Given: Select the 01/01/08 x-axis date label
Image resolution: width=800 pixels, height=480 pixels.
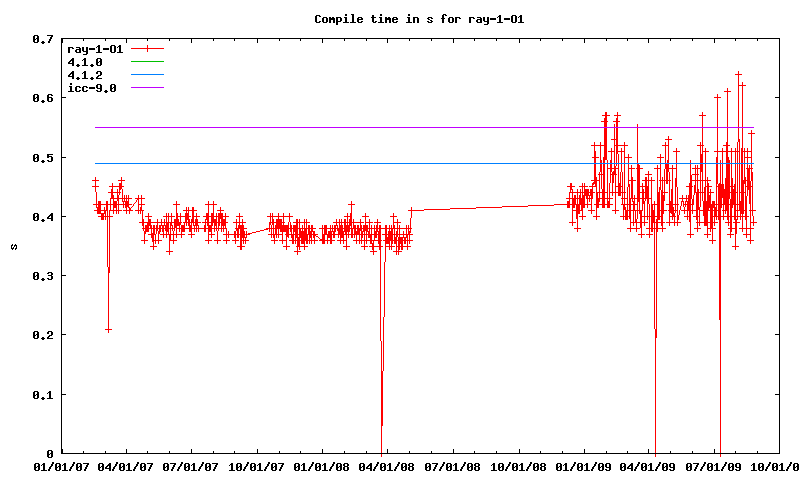Looking at the screenshot, I should coord(323,466).
